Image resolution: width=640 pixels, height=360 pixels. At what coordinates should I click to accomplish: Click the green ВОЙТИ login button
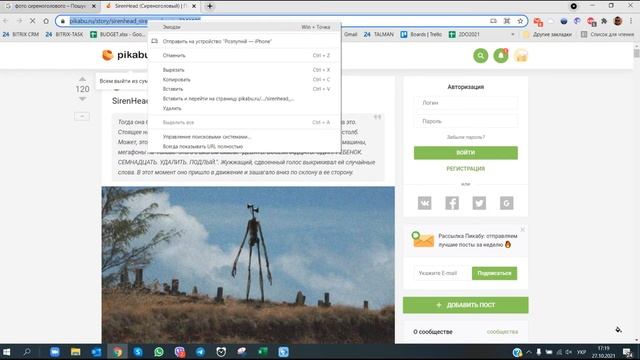[466, 153]
